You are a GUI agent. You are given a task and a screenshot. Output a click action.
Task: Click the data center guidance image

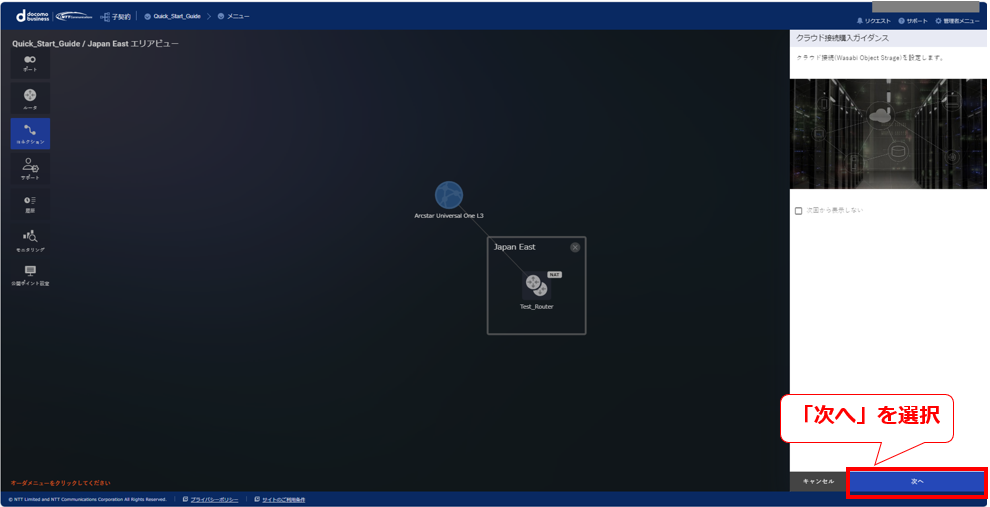tap(888, 133)
